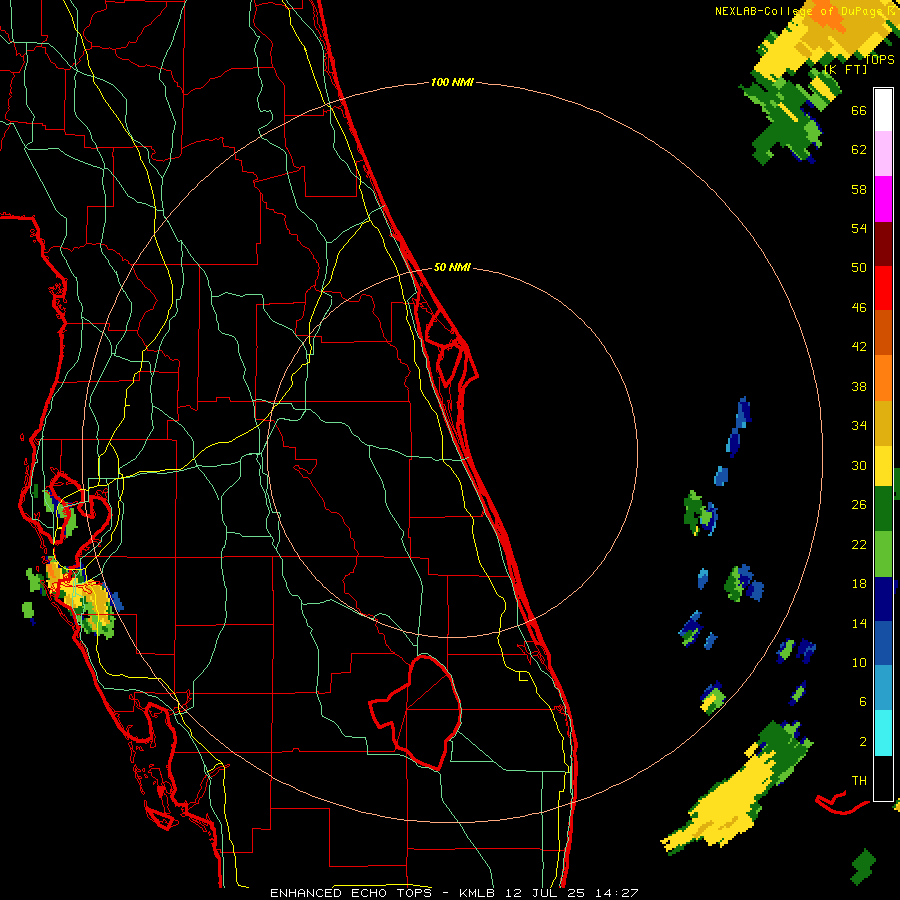
Task: Choose the burnt orange legend swatch
Action: [x=883, y=332]
